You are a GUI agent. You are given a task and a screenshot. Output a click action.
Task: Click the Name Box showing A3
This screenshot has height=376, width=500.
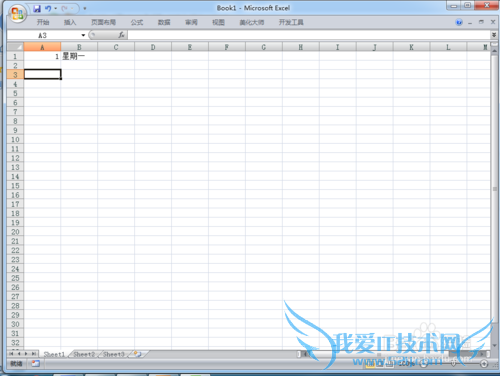pyautogui.click(x=43, y=35)
